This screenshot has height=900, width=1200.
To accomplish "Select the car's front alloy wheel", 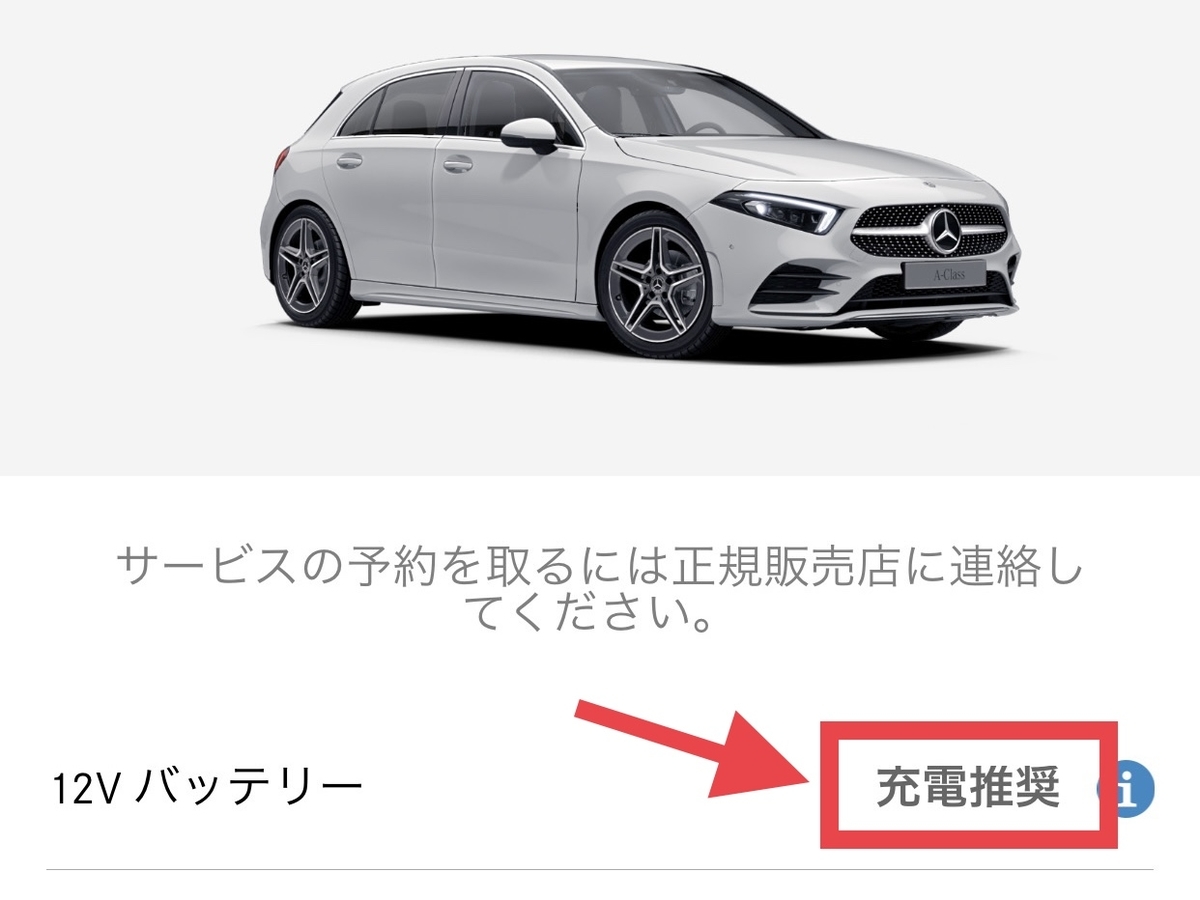I will pos(657,283).
